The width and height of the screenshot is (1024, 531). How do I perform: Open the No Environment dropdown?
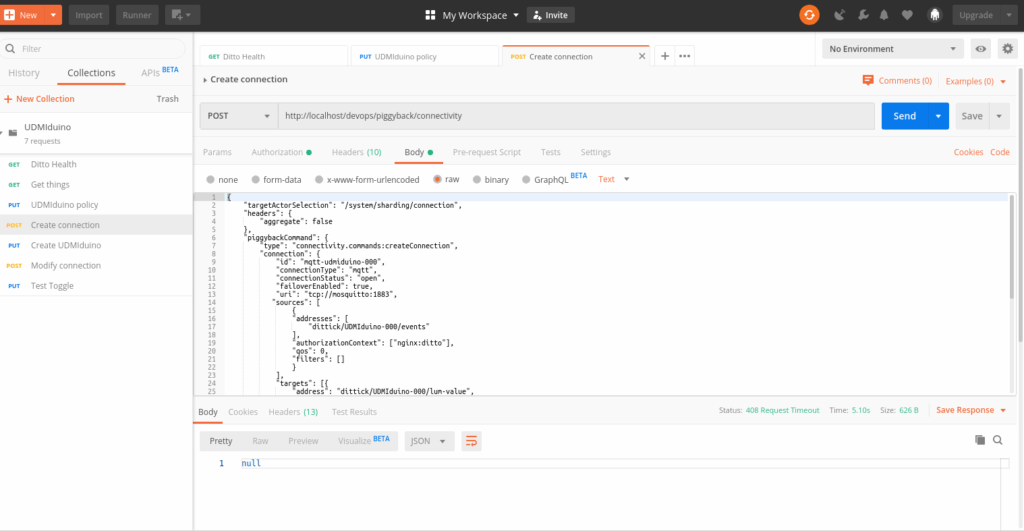tap(892, 49)
